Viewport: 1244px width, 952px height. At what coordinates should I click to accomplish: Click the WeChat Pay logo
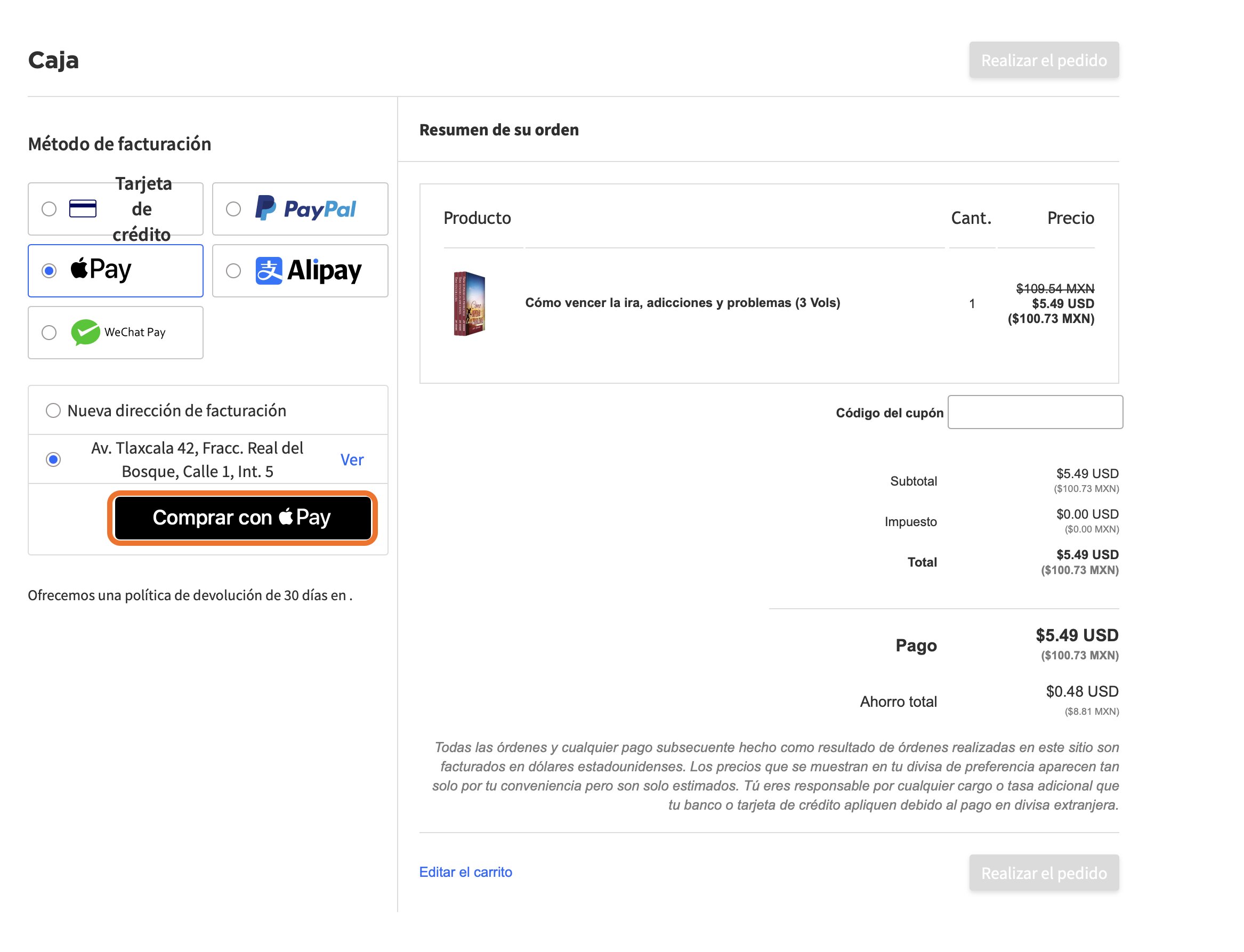coord(118,333)
